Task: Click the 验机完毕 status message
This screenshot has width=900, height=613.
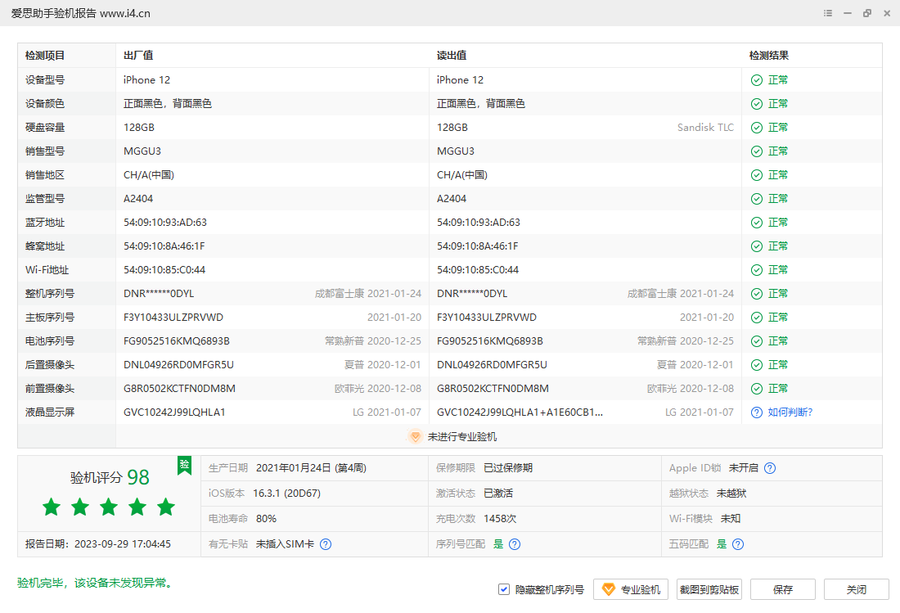Action: 95,583
